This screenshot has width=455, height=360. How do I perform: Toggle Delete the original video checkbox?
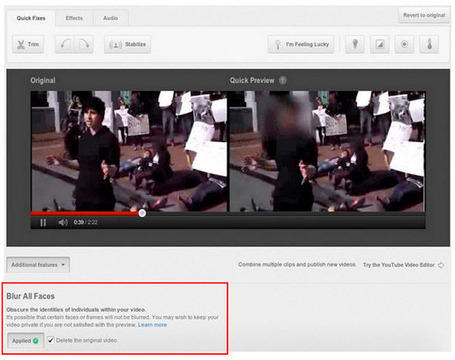(51, 340)
